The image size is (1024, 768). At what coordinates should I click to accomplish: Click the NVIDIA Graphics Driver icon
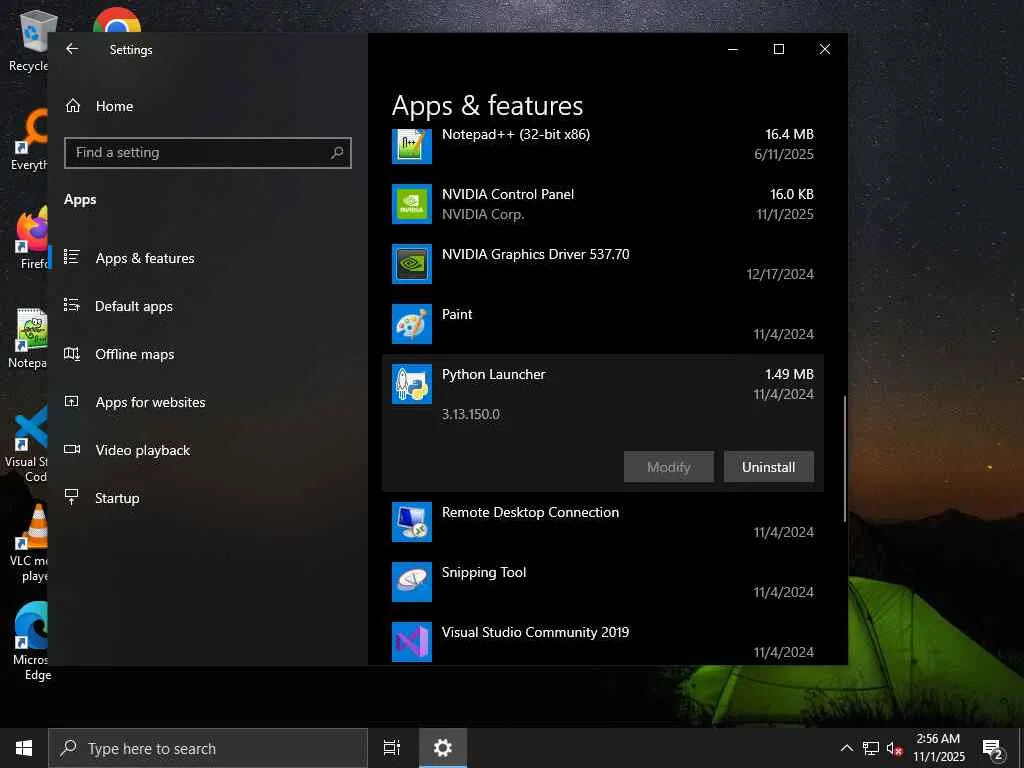411,264
